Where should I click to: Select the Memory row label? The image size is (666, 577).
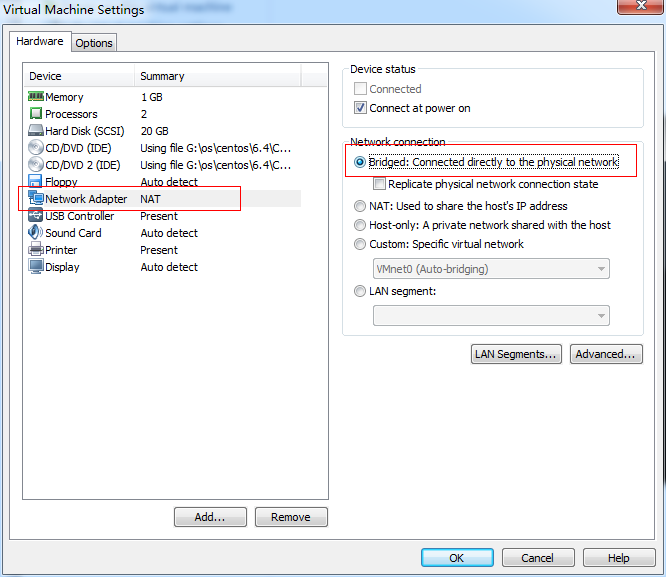point(64,97)
